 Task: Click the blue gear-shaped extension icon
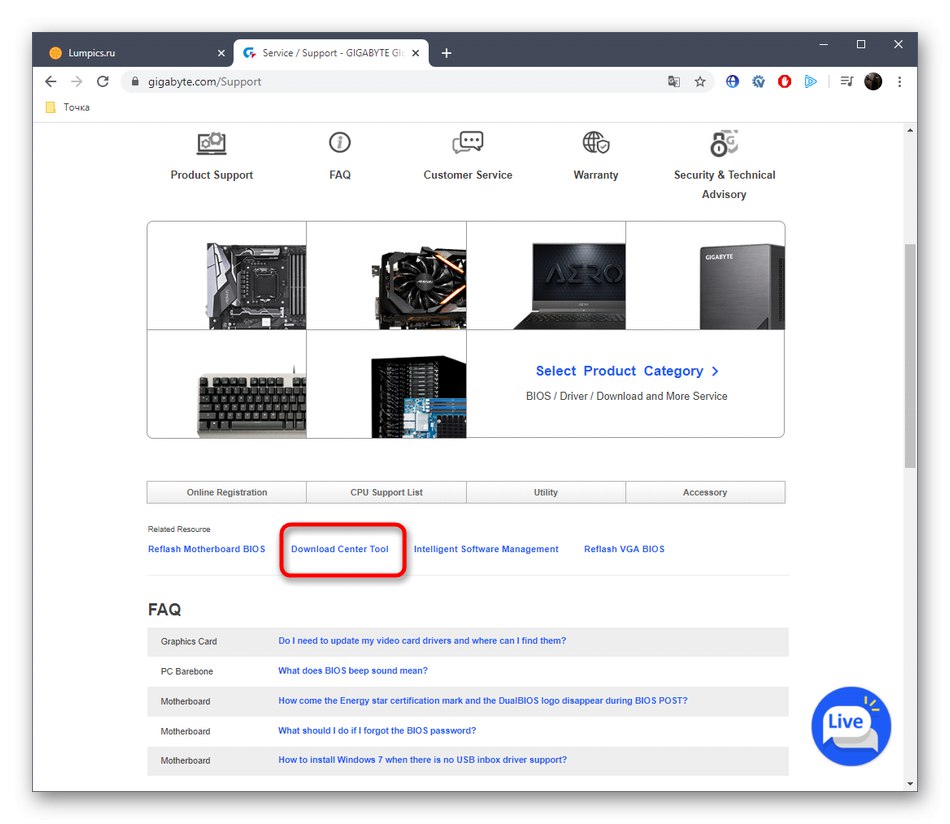759,81
